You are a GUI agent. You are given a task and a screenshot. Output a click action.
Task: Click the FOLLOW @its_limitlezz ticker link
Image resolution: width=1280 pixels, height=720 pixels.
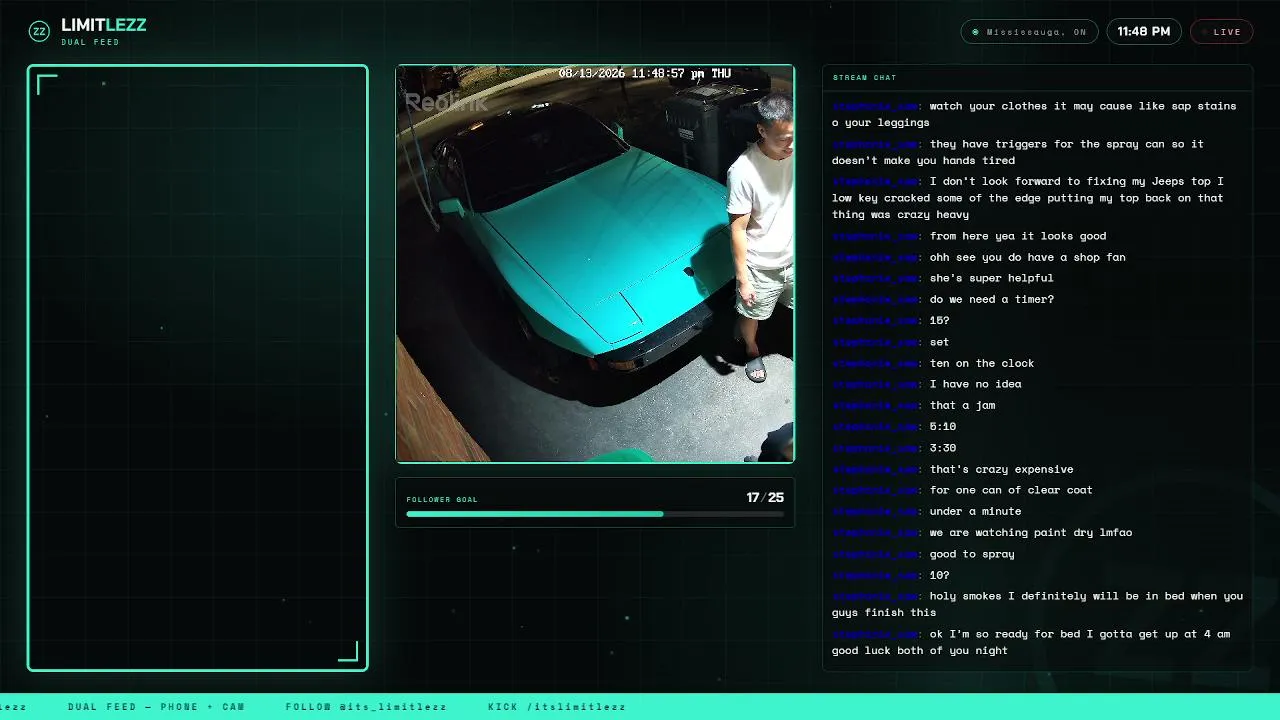[x=366, y=707]
